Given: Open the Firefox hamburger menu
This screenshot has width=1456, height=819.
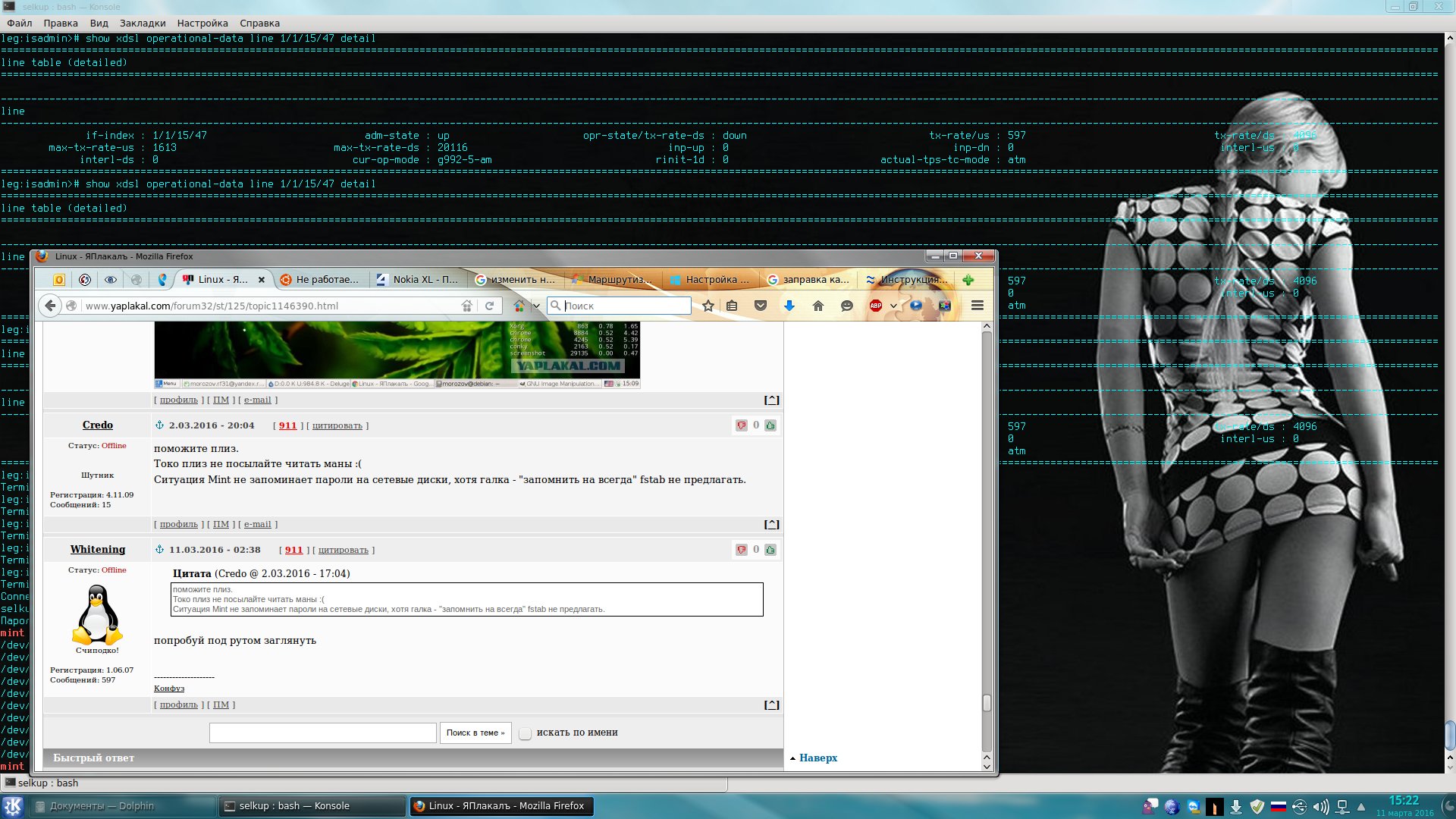Looking at the screenshot, I should tap(977, 306).
